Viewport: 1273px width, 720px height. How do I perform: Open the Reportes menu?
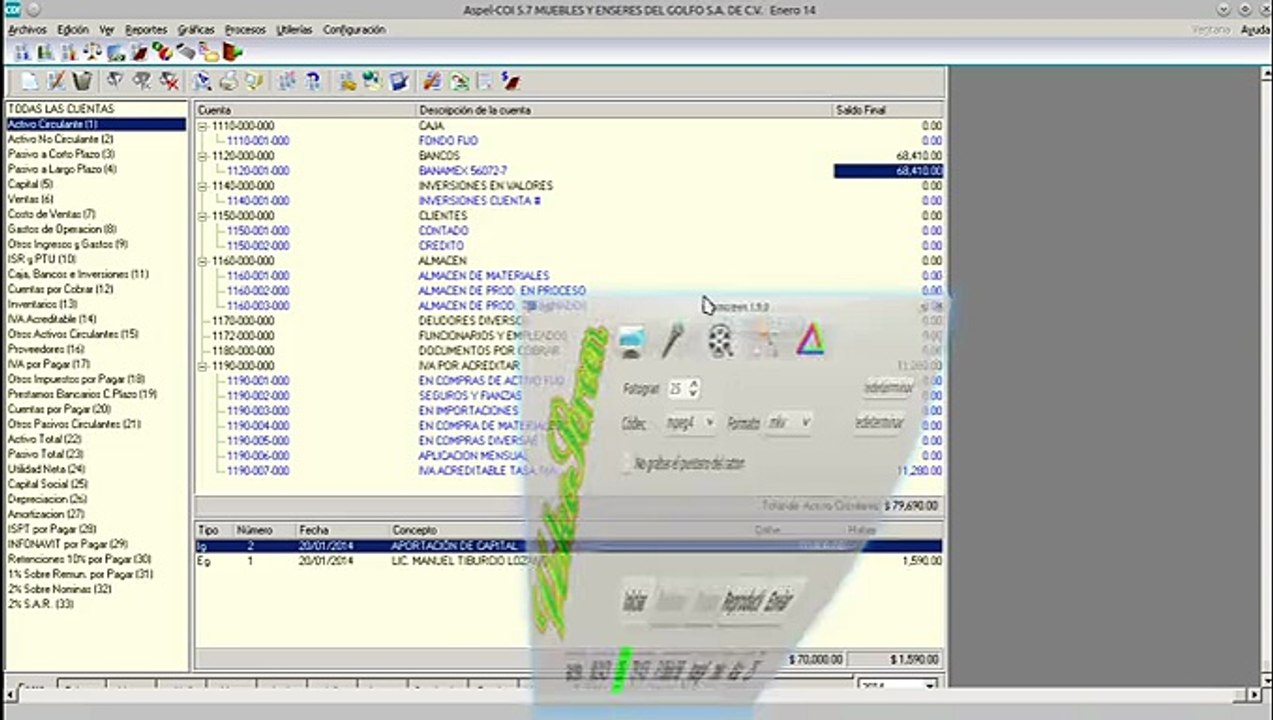point(146,30)
